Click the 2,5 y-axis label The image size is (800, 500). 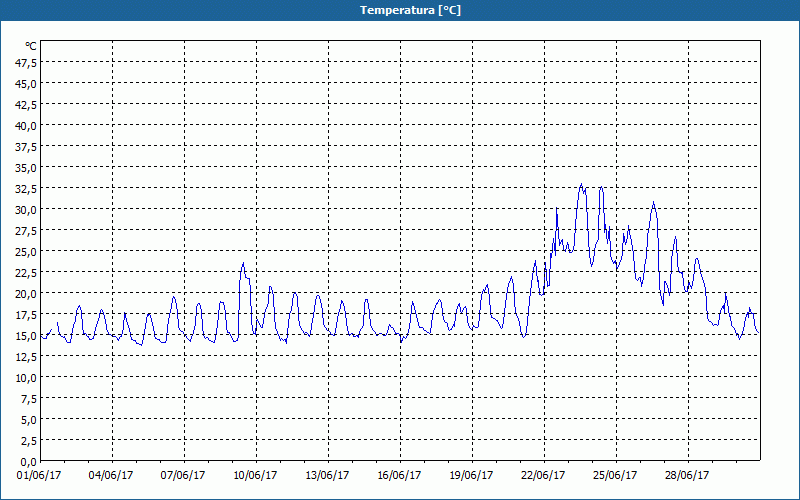(x=29, y=441)
